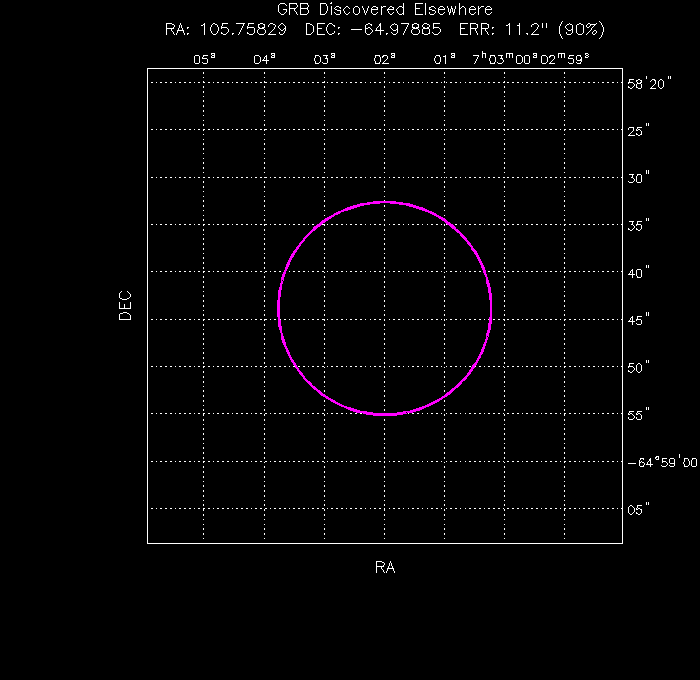Click the 02s RA tick label
Viewport: 700px width, 680px height.
tap(385, 59)
